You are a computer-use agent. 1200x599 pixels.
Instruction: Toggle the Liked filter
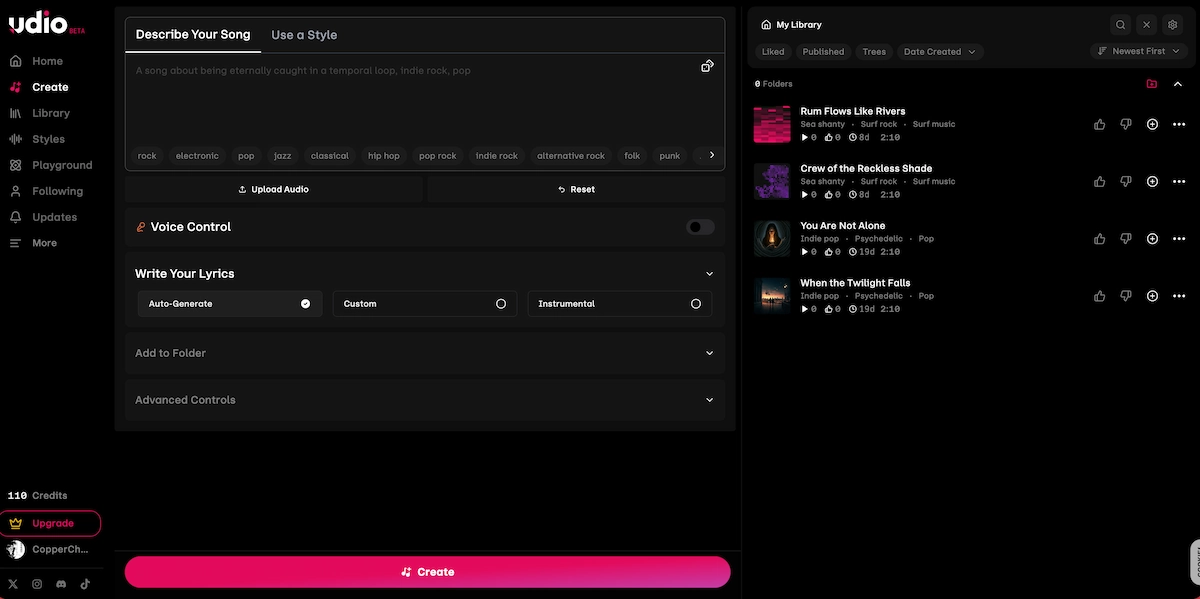point(773,52)
